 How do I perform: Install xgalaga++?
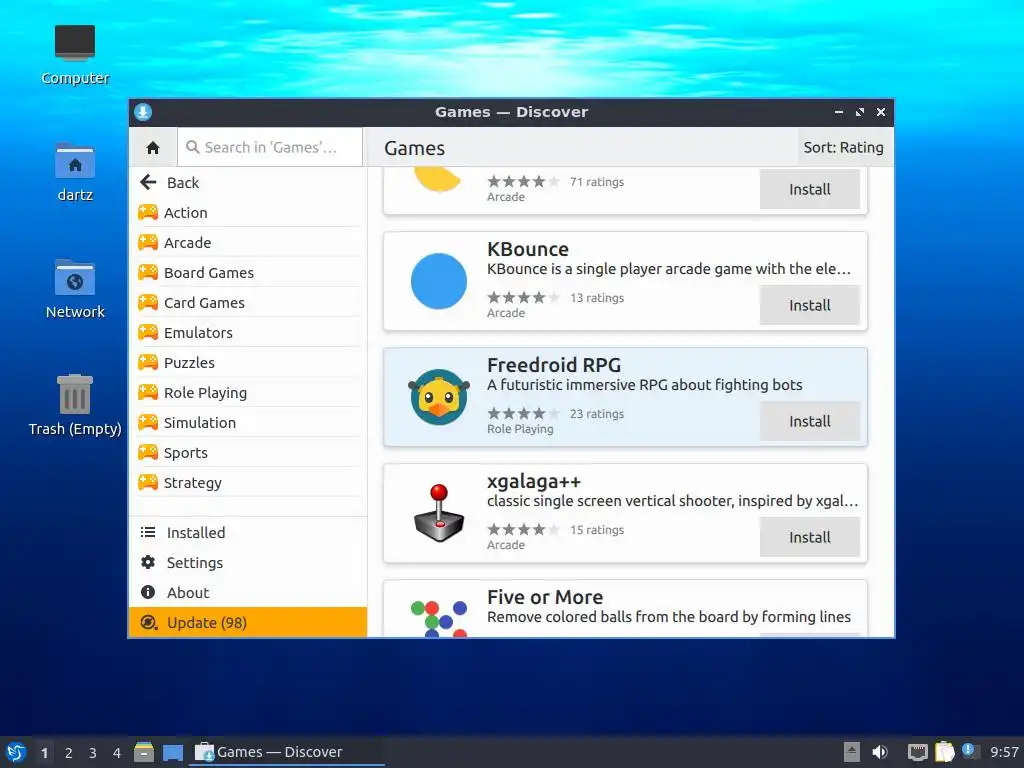coord(810,537)
